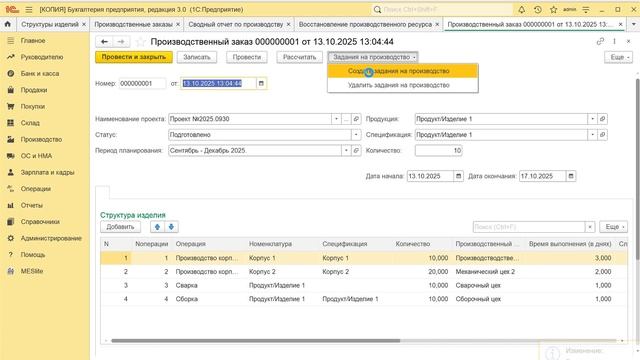The height and width of the screenshot is (360, 640).
Task: Expand the Продукция dropdown arrow
Action: pos(592,119)
